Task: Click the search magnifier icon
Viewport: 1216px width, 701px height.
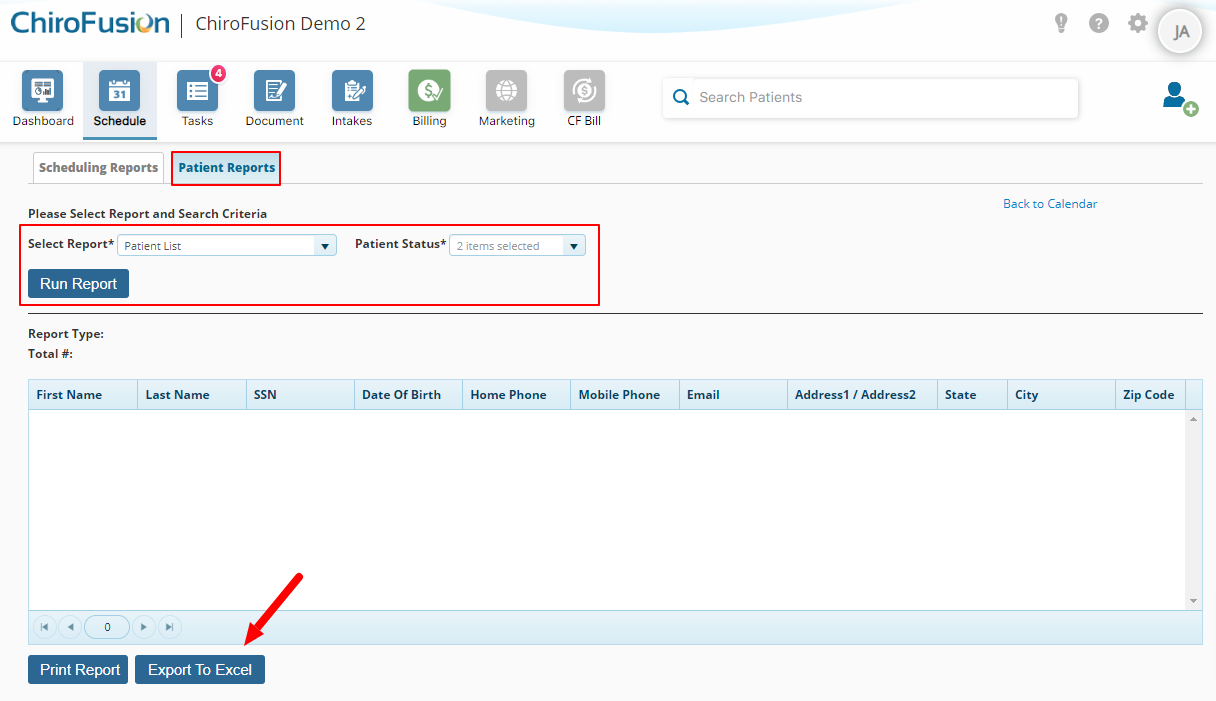Action: (x=681, y=97)
